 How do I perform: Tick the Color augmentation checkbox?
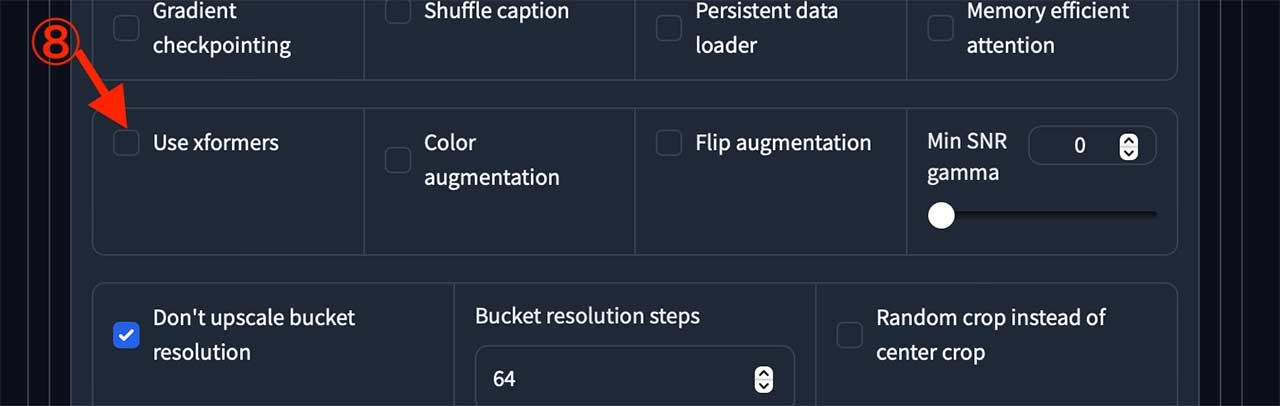click(x=398, y=159)
